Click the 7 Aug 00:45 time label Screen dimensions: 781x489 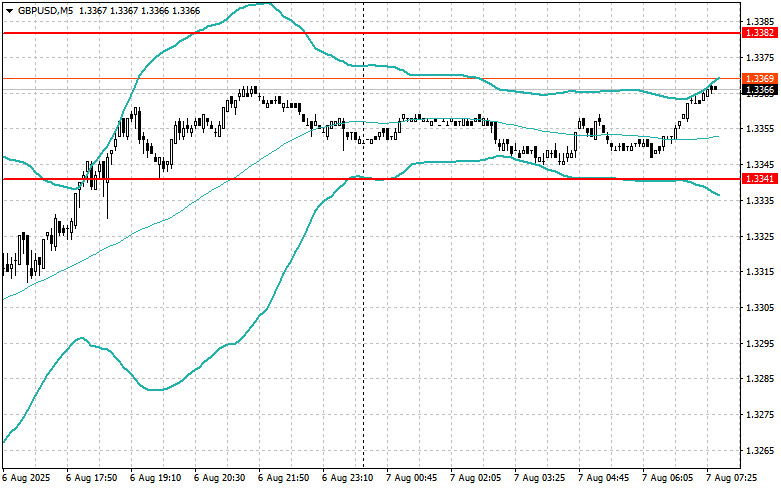point(411,478)
